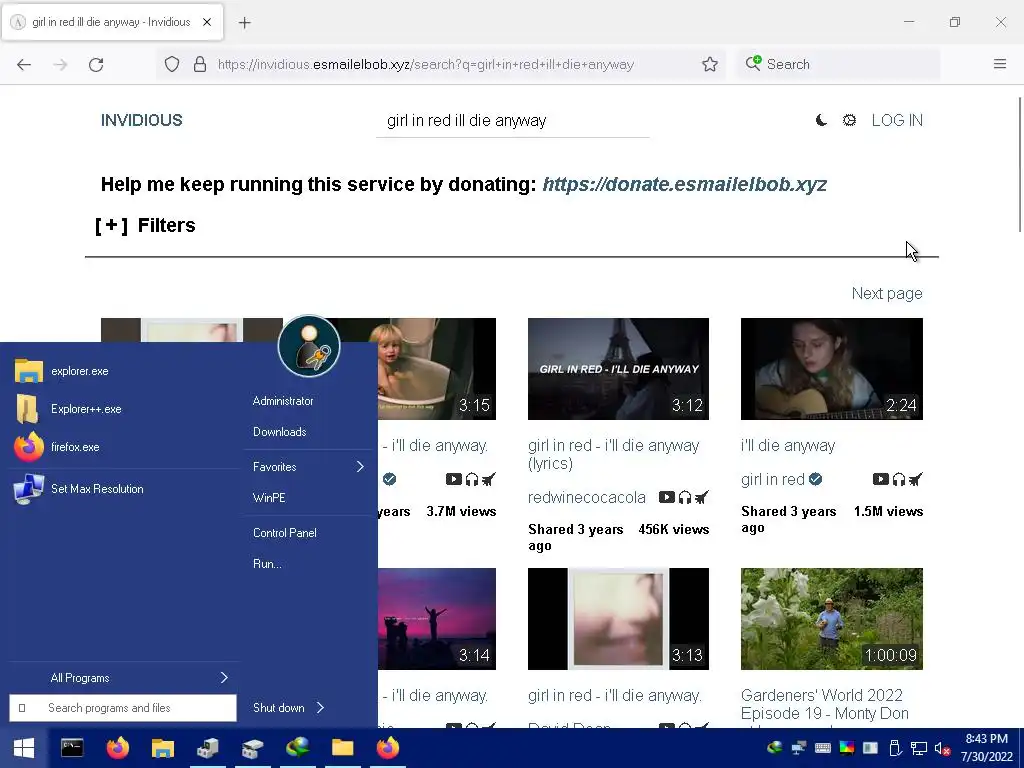Viewport: 1024px width, 768px height.
Task: Expand Shut down options arrow
Action: click(321, 708)
